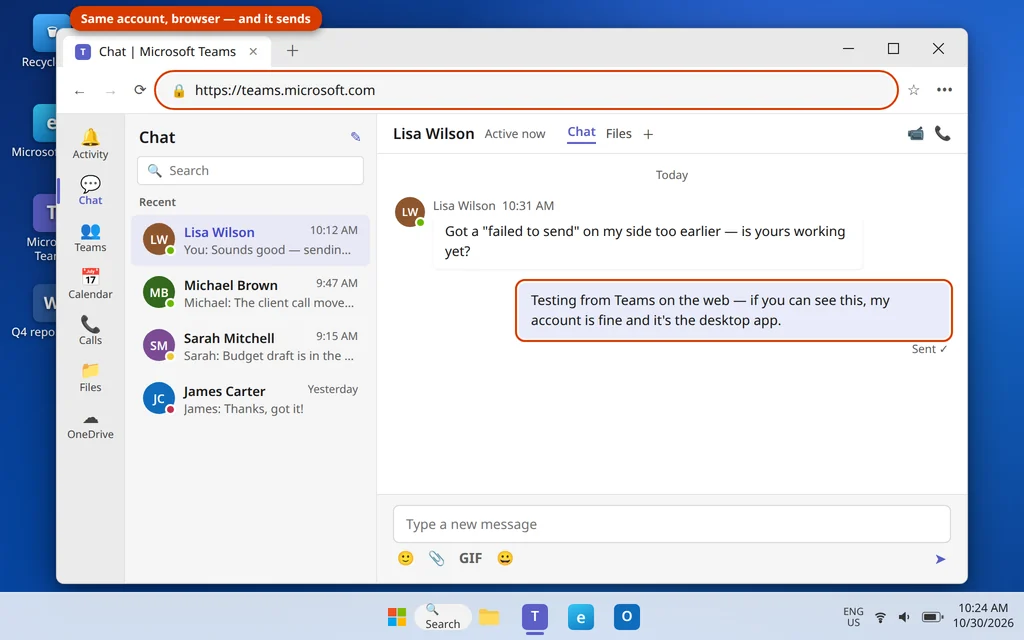Open OneDrive in the Teams sidebar
The image size is (1024, 640).
click(90, 426)
